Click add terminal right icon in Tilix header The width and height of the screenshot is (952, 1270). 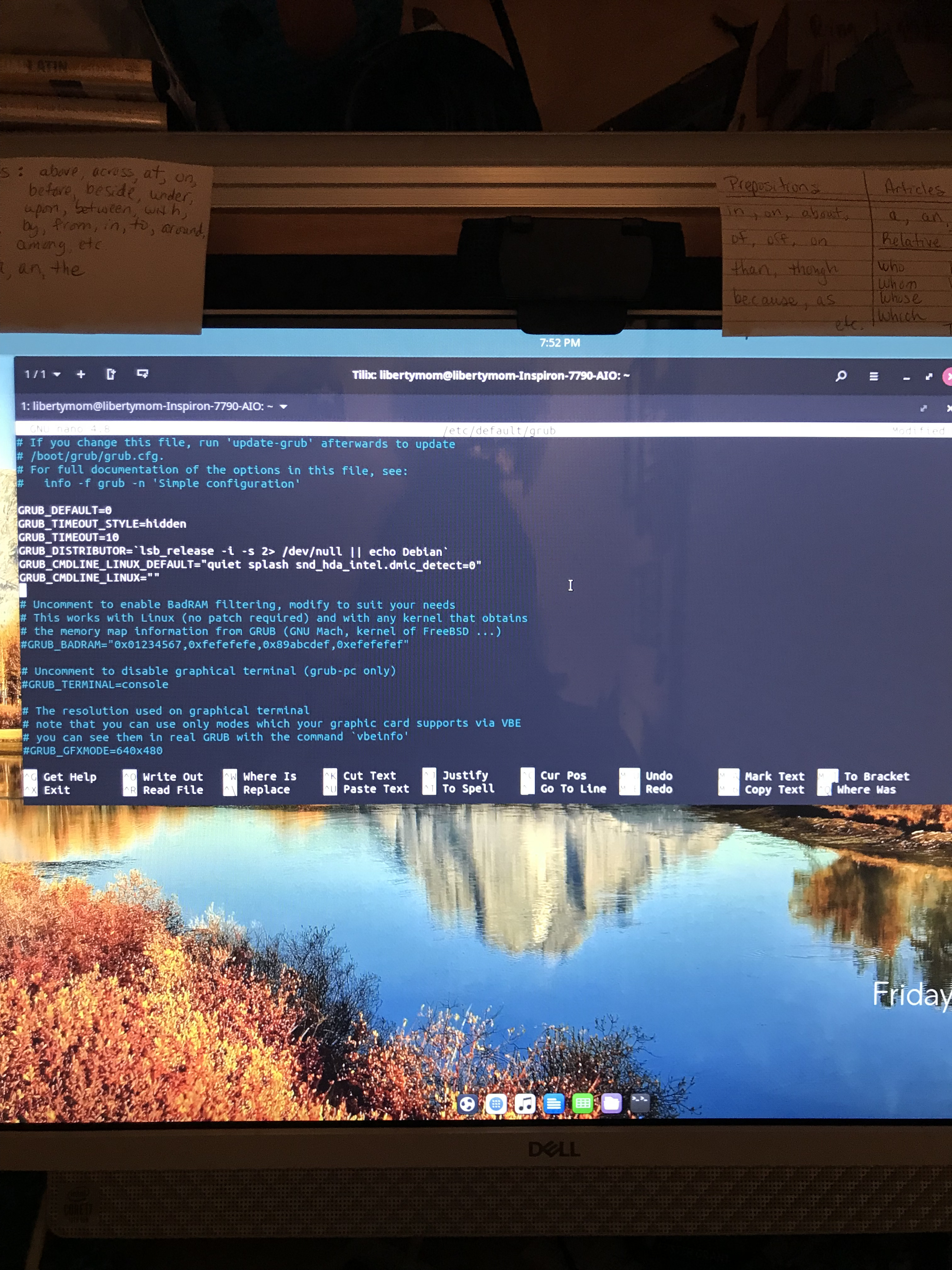point(111,374)
